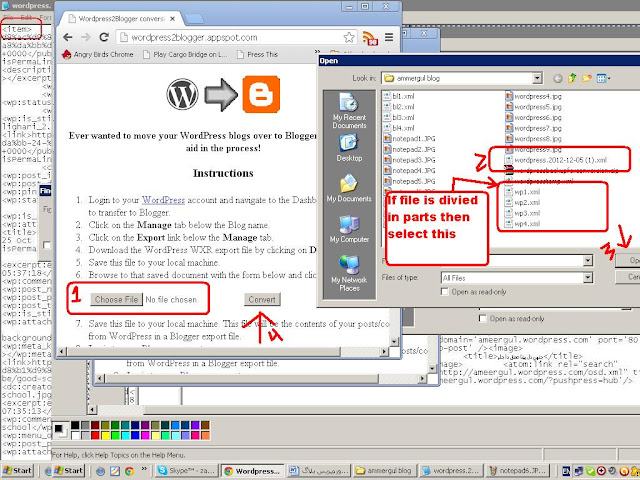Select file notepad2.JPG in the list
The image size is (640, 480).
(409, 149)
